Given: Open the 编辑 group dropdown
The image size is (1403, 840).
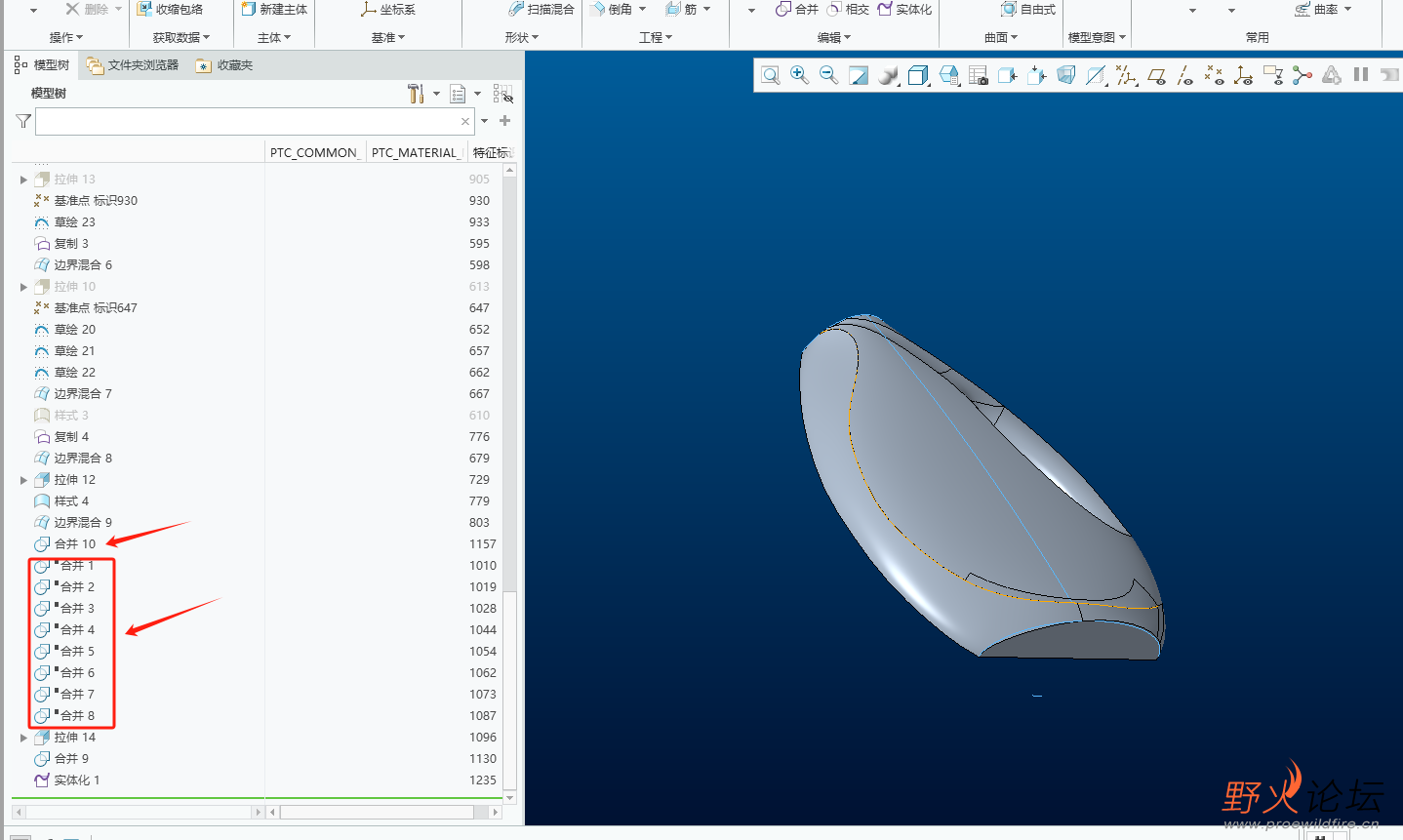Looking at the screenshot, I should tap(834, 37).
